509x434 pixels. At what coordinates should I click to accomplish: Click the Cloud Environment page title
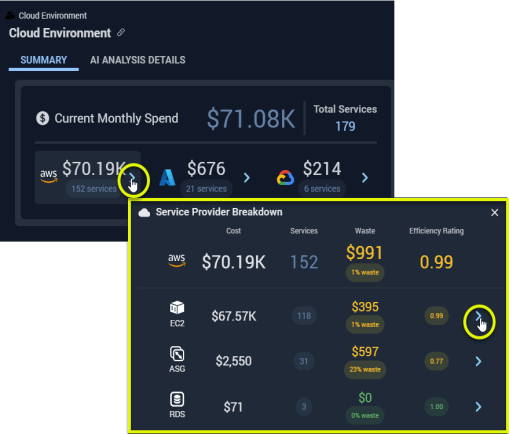click(60, 33)
